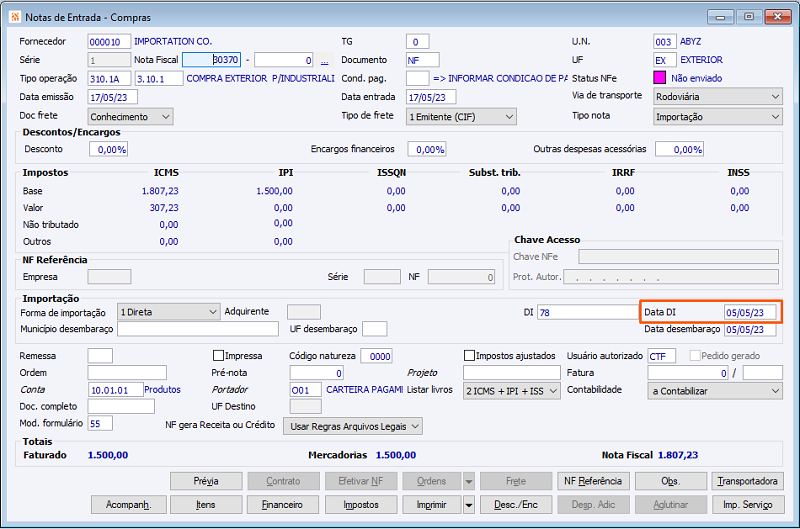Open the arrow menu beside Ordens
The width and height of the screenshot is (800, 529).
(x=470, y=481)
